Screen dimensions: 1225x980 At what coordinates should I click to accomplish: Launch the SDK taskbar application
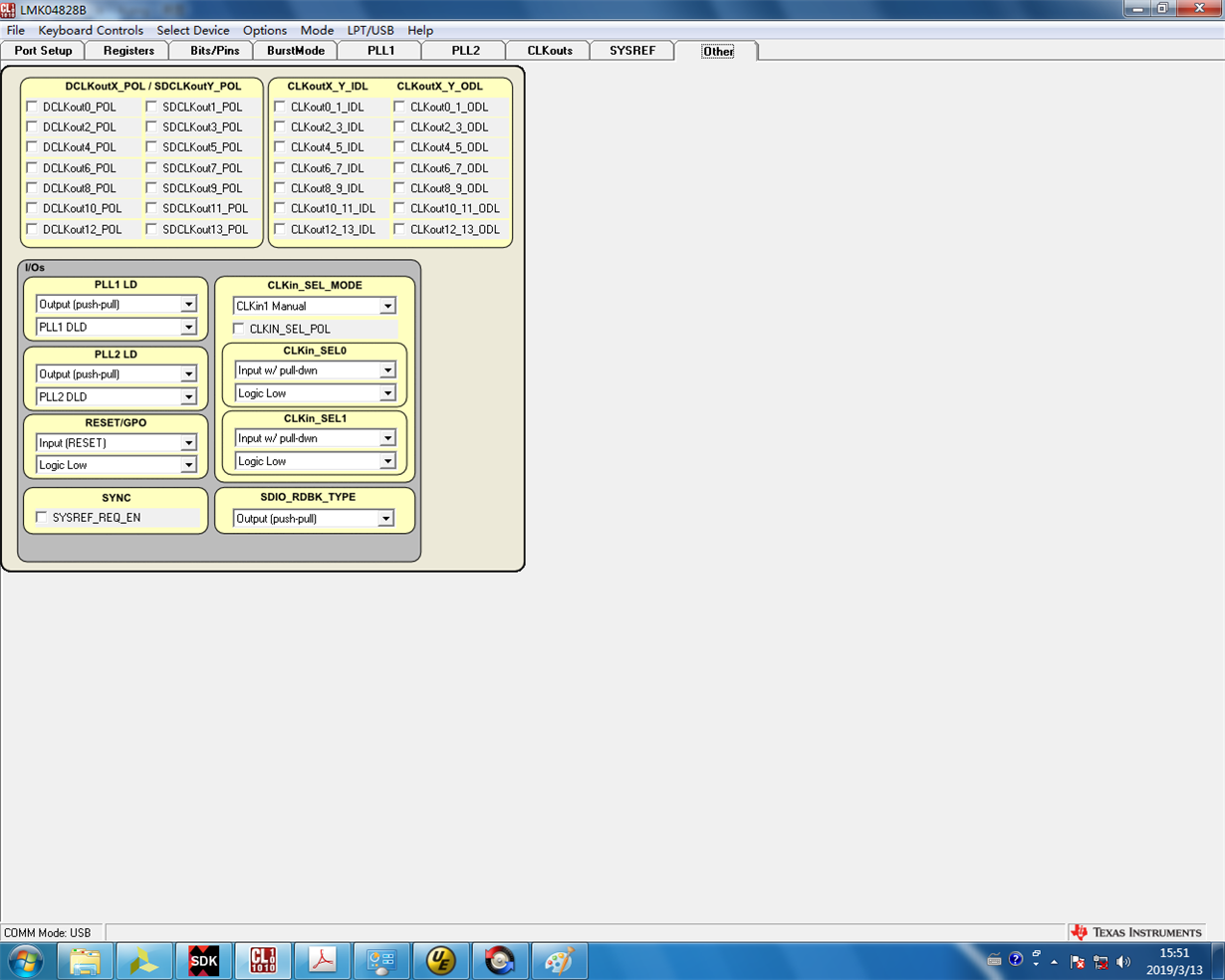tap(203, 961)
